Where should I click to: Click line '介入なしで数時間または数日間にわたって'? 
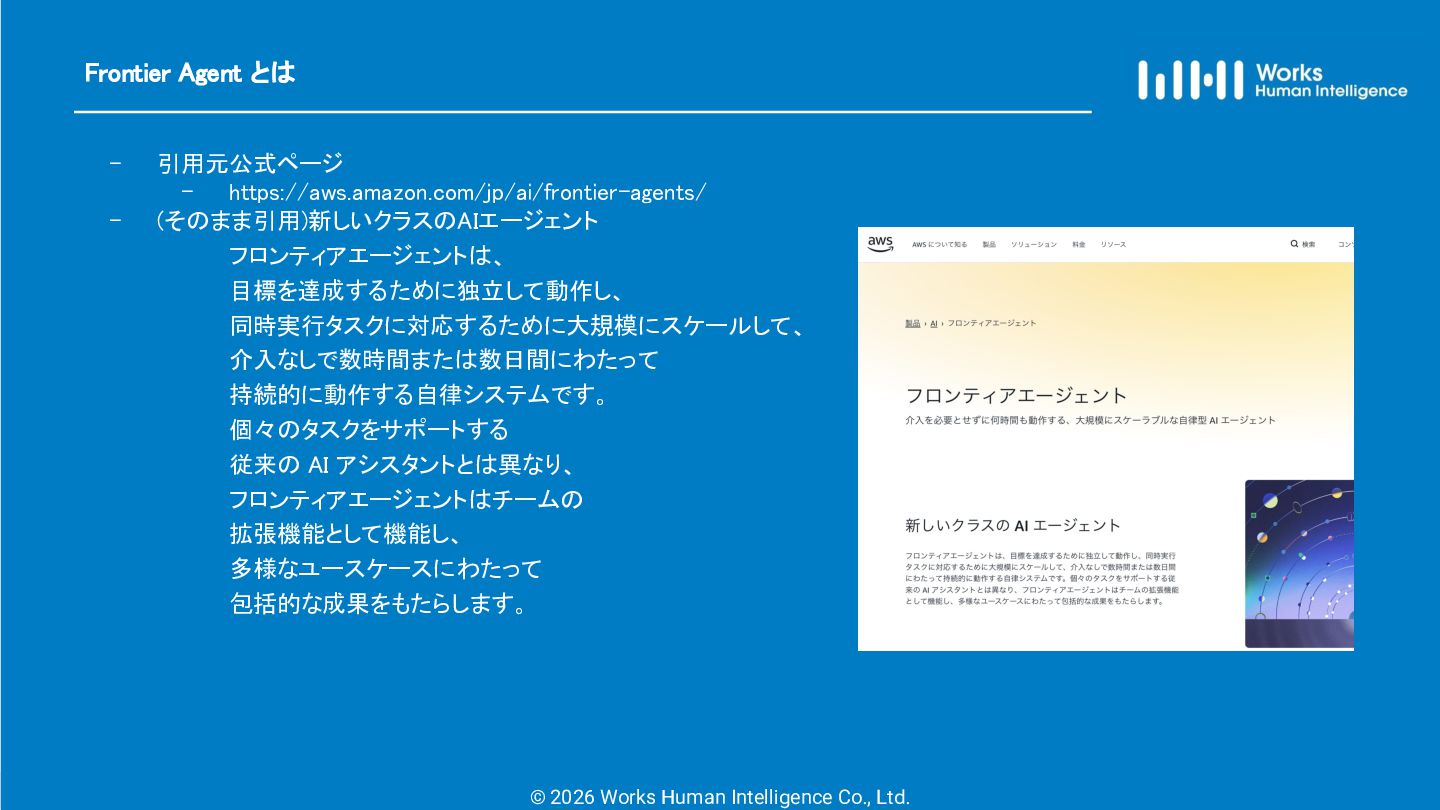pos(444,359)
